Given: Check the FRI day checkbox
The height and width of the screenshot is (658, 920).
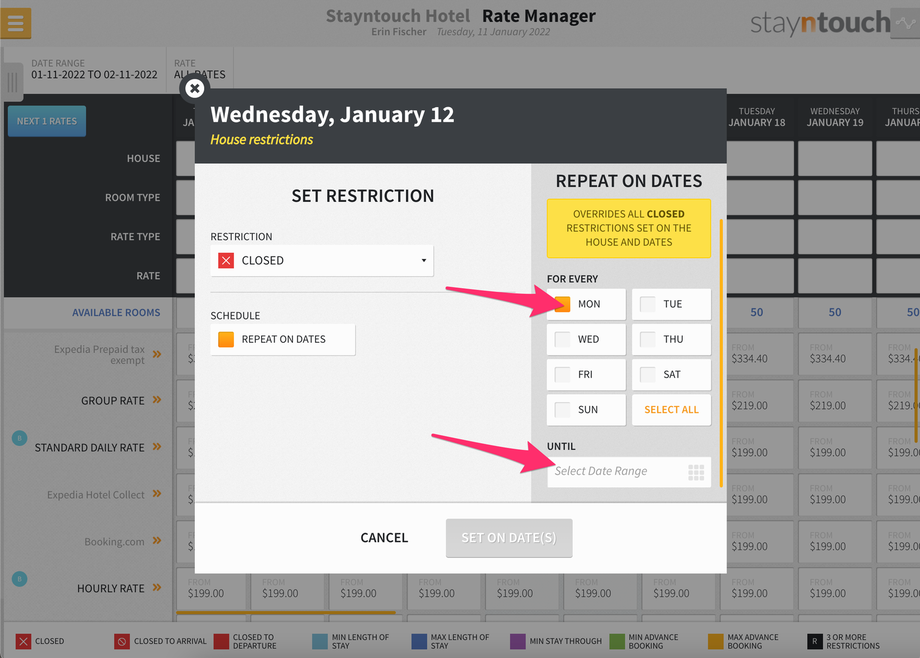Looking at the screenshot, I should pos(562,374).
